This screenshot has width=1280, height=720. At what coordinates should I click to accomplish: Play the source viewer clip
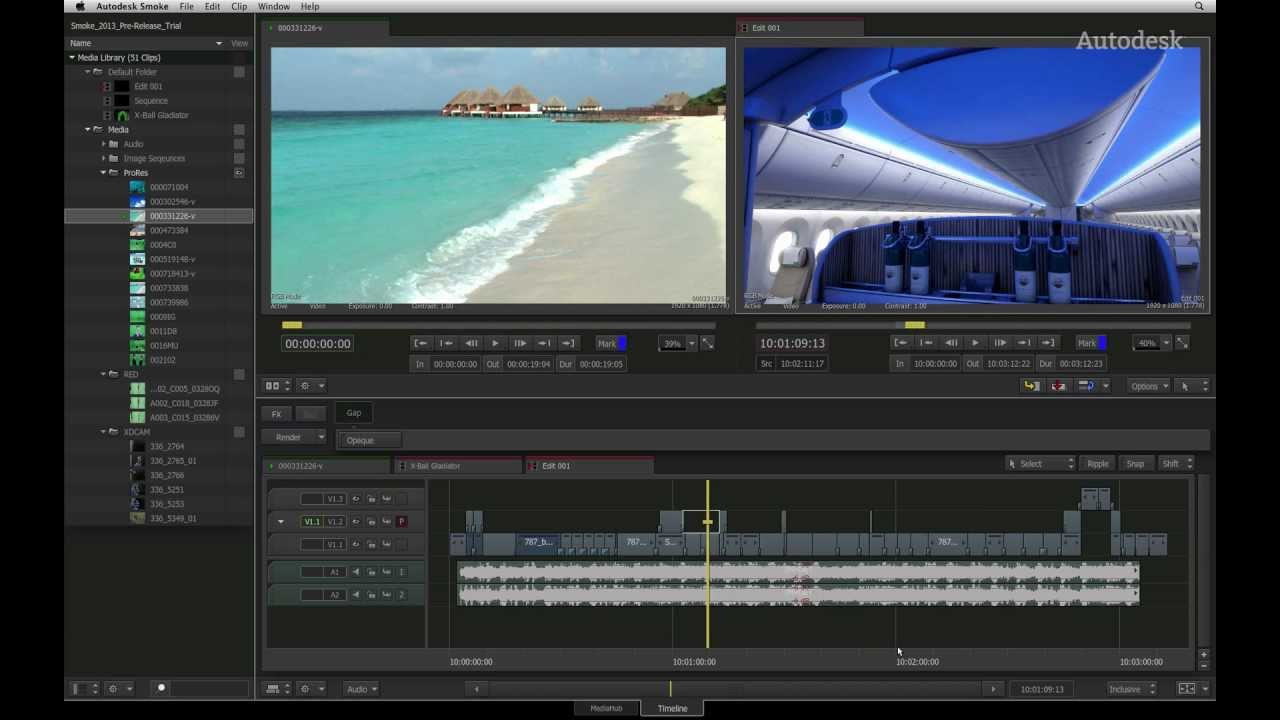tap(495, 343)
